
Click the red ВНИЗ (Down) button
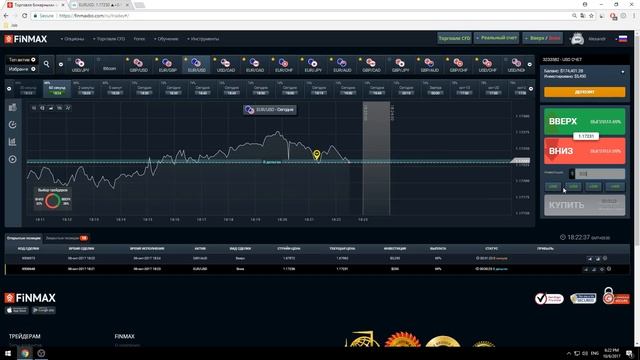(x=584, y=151)
